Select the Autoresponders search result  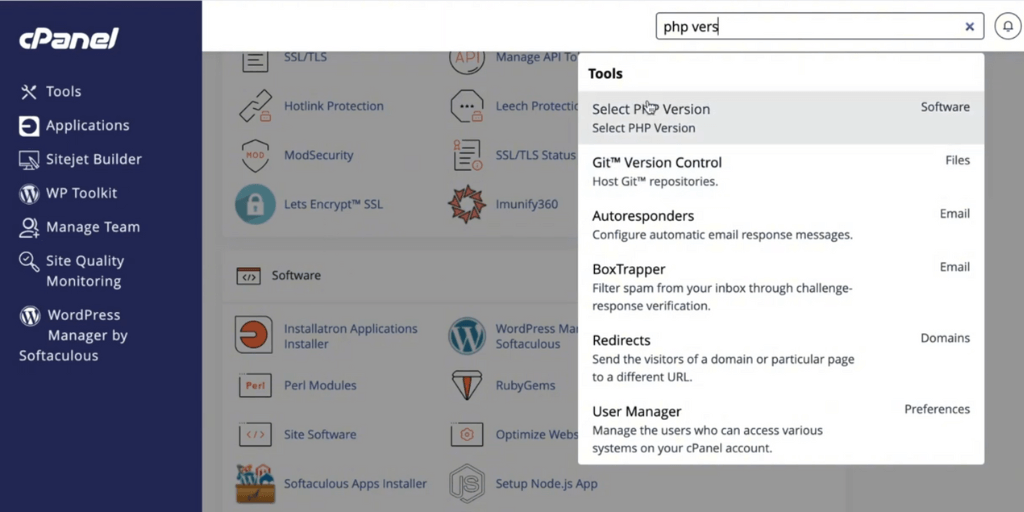coord(781,225)
